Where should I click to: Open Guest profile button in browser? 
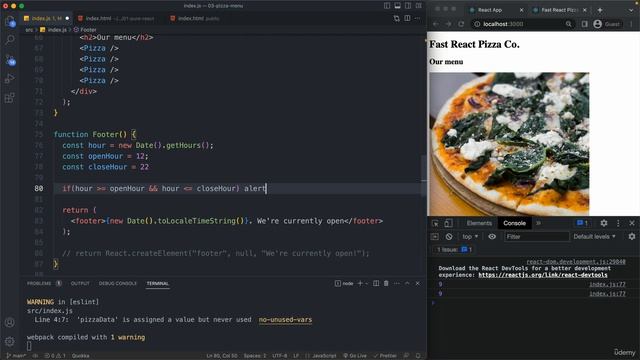tap(607, 24)
